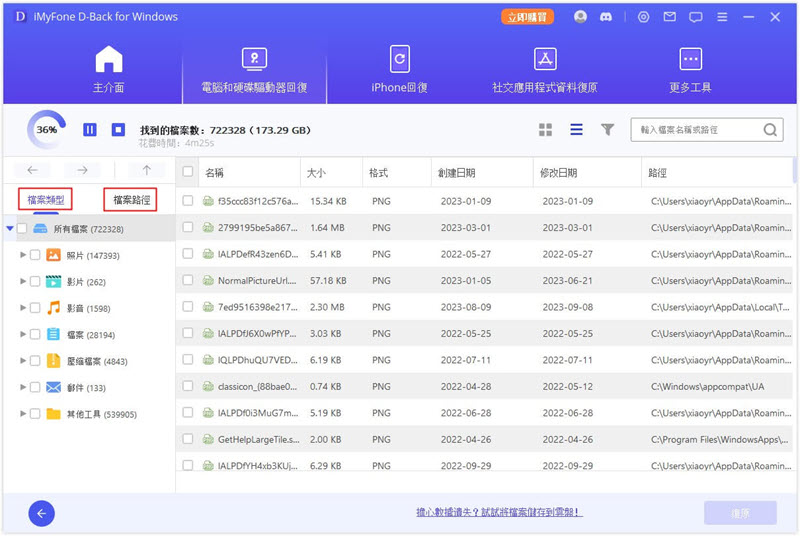Click the 壓縮檔案 archive category icon

click(x=53, y=361)
